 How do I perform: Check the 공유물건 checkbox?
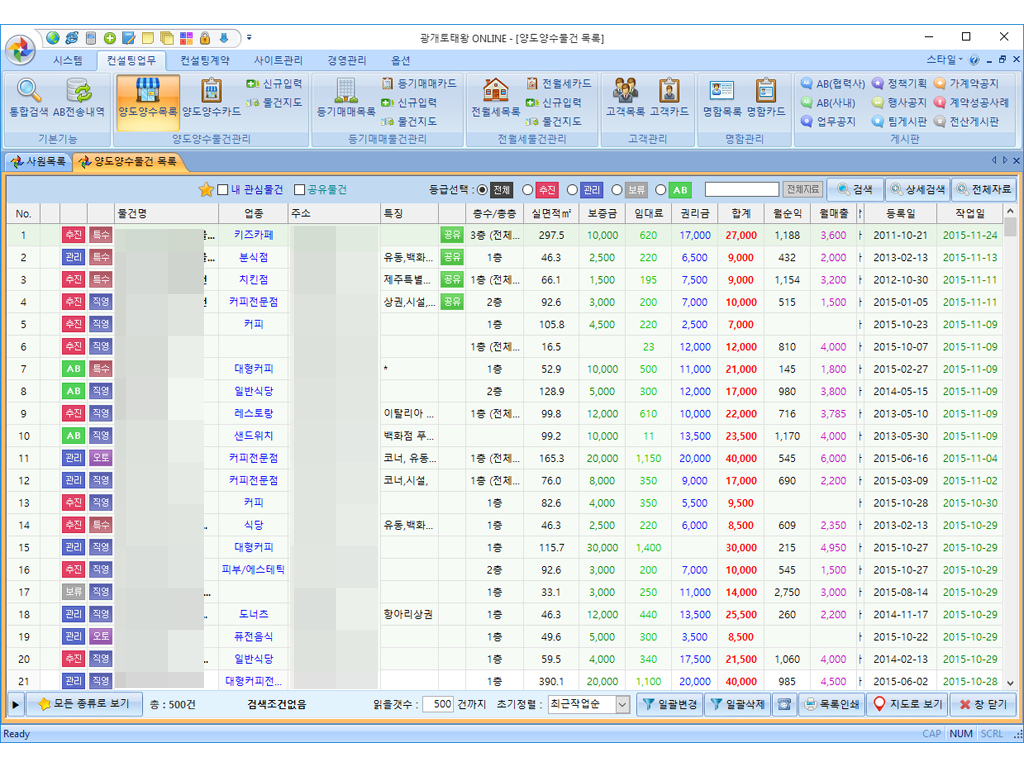(x=300, y=189)
